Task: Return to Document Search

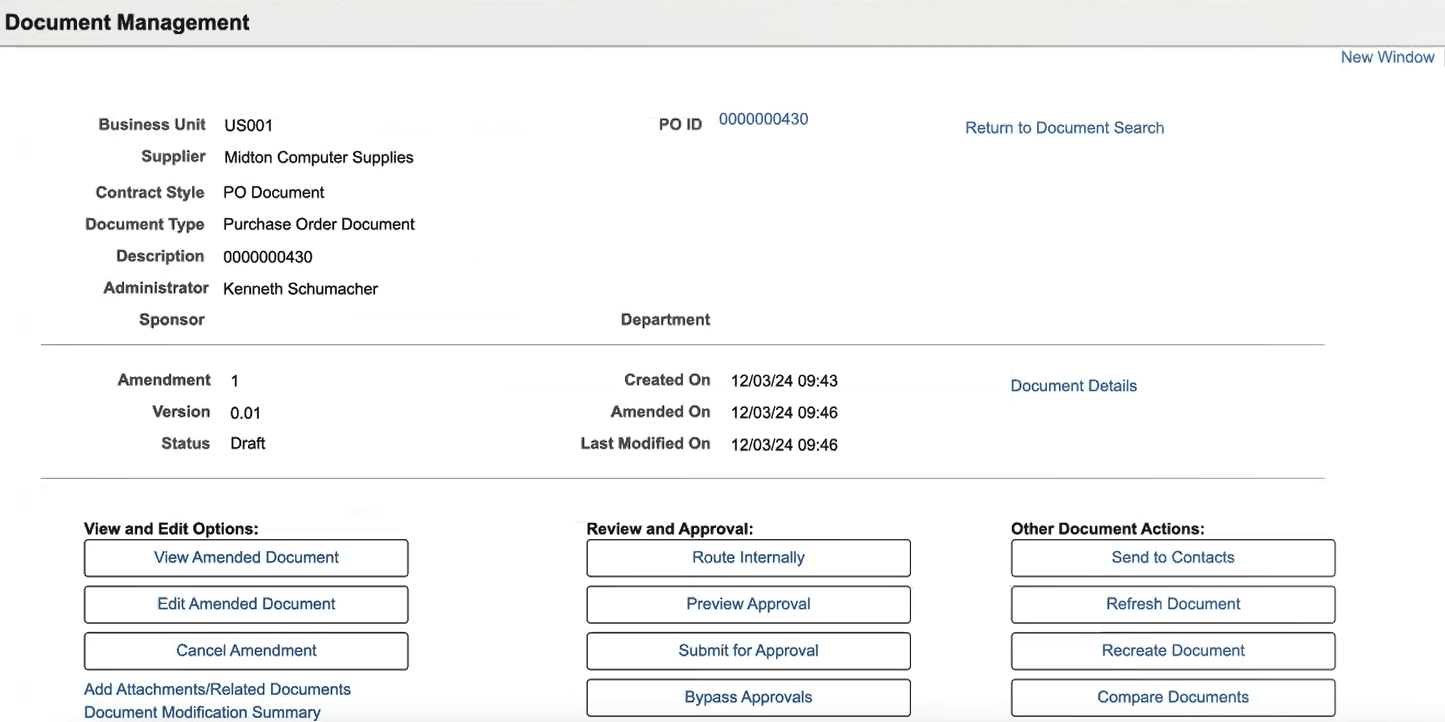Action: 1064,127
